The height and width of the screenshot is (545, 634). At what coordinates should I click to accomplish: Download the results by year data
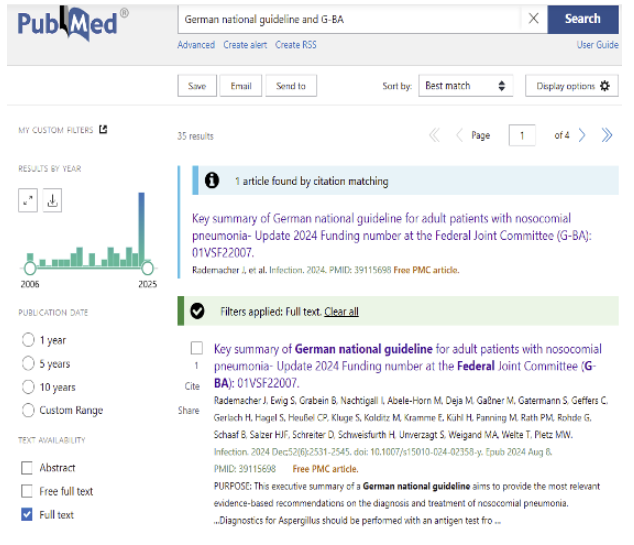click(x=53, y=201)
